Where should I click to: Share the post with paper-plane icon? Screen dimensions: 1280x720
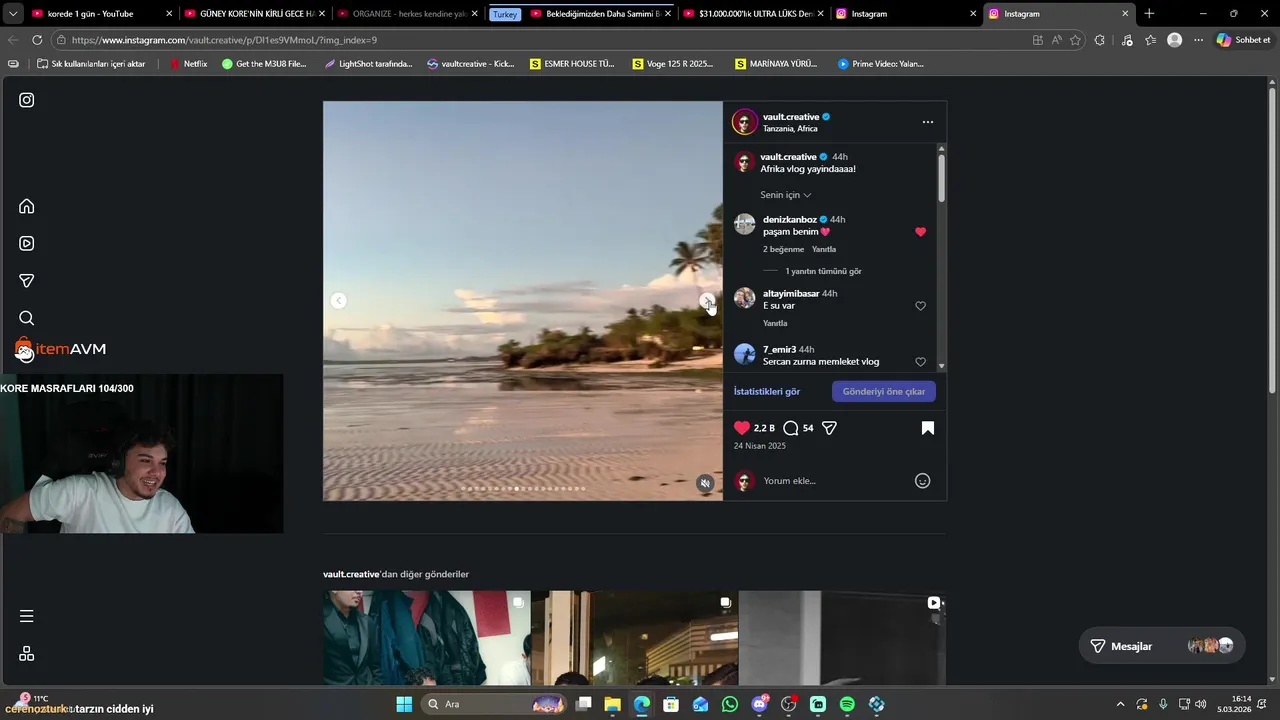pyautogui.click(x=829, y=428)
